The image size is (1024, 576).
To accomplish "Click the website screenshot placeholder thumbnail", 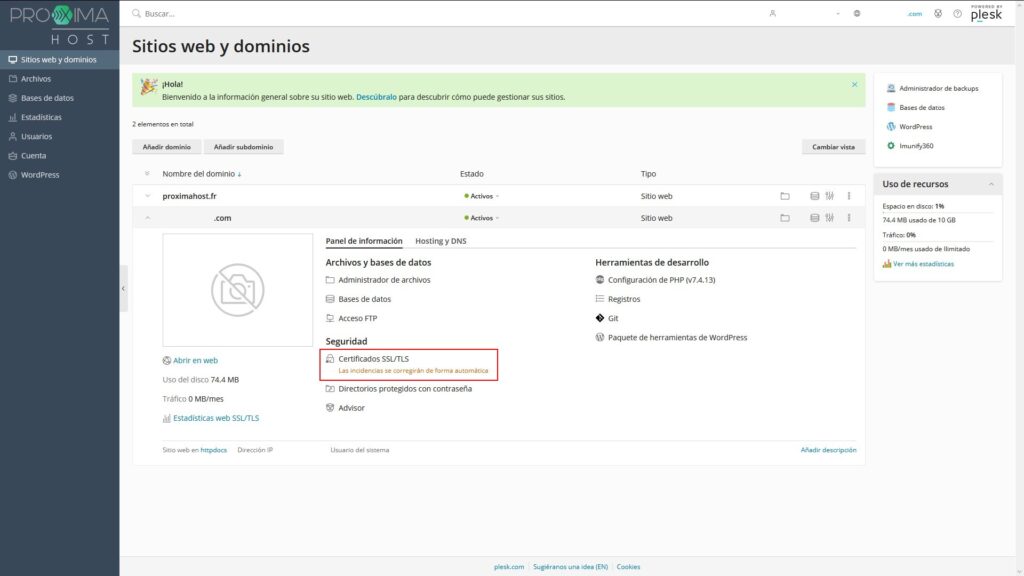I will [238, 290].
